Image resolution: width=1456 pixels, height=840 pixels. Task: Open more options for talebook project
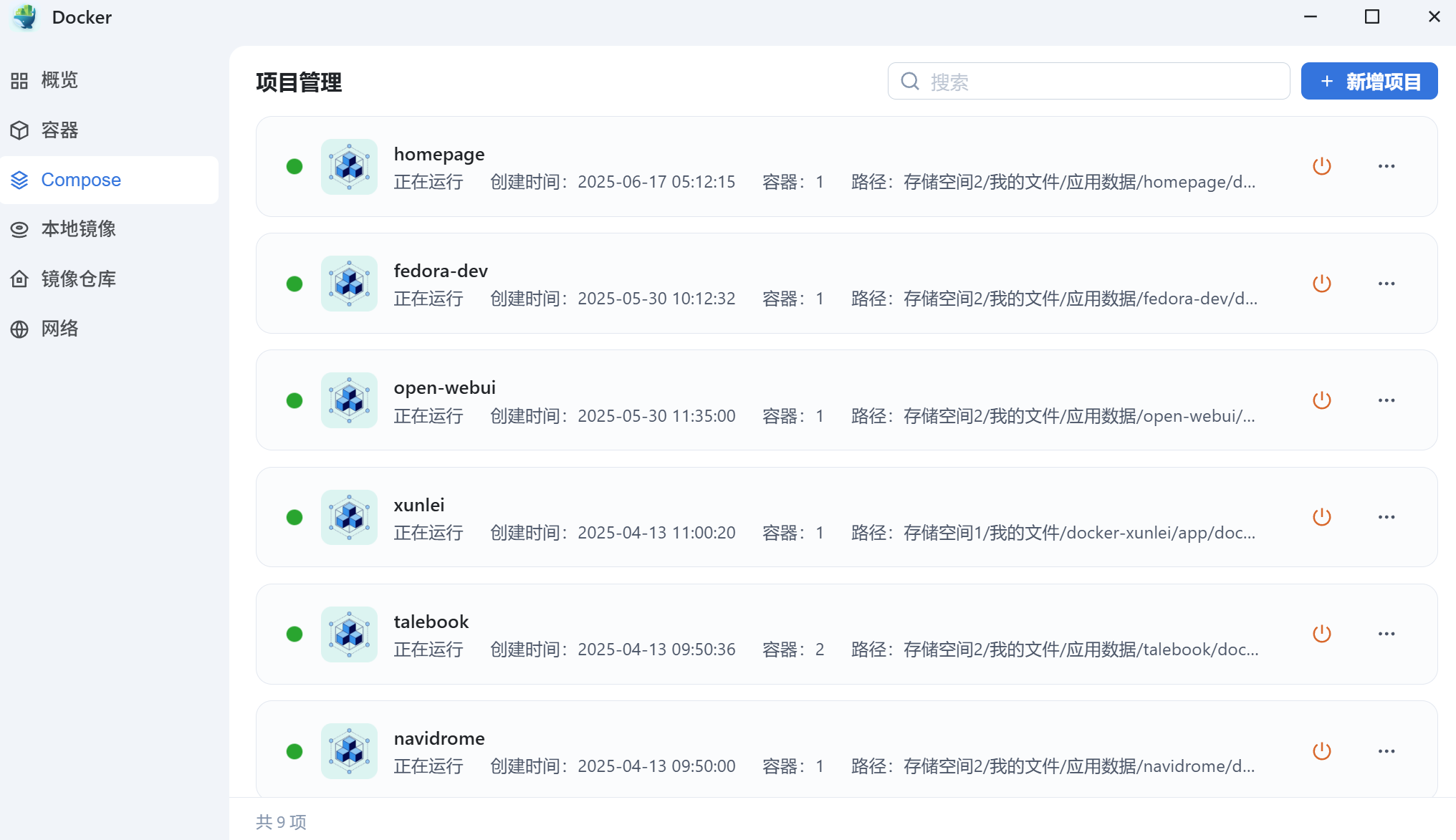click(1386, 634)
